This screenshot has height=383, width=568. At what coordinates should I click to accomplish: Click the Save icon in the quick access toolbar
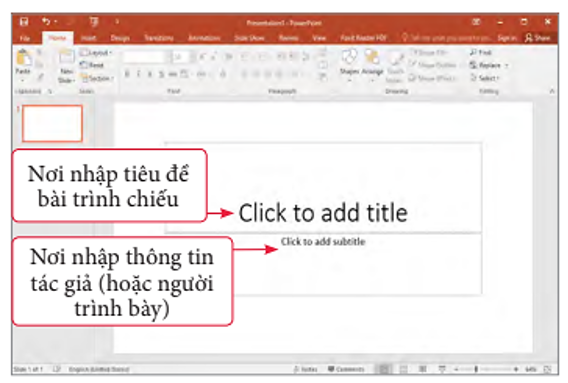pos(24,22)
